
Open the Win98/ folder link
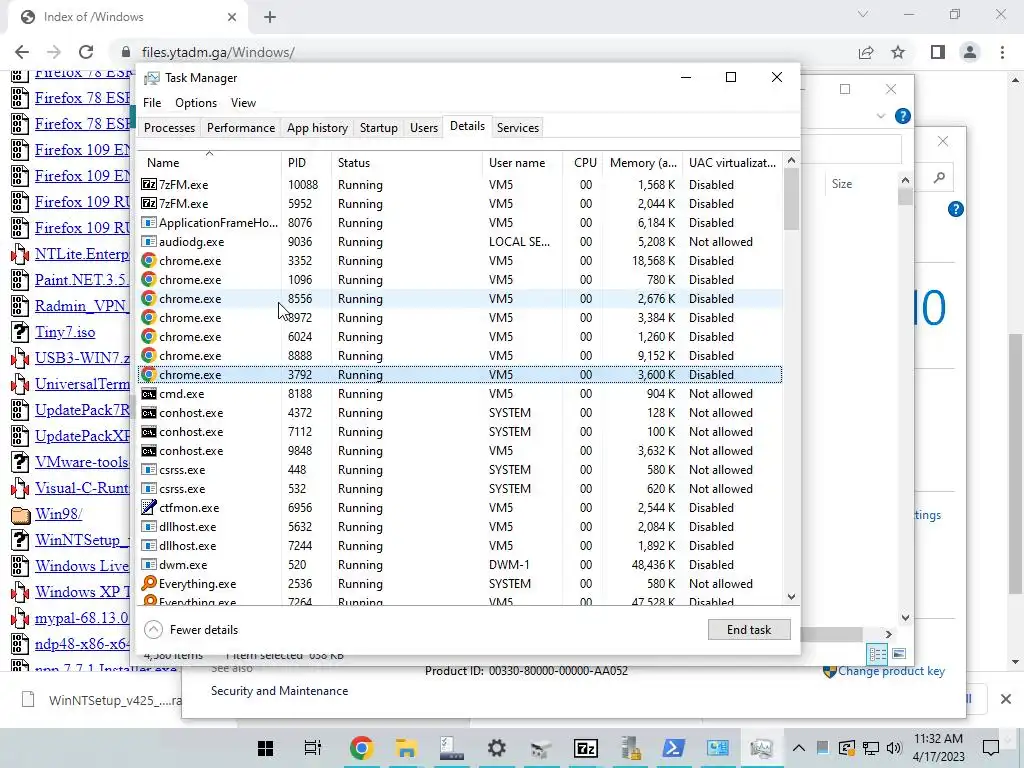click(59, 514)
